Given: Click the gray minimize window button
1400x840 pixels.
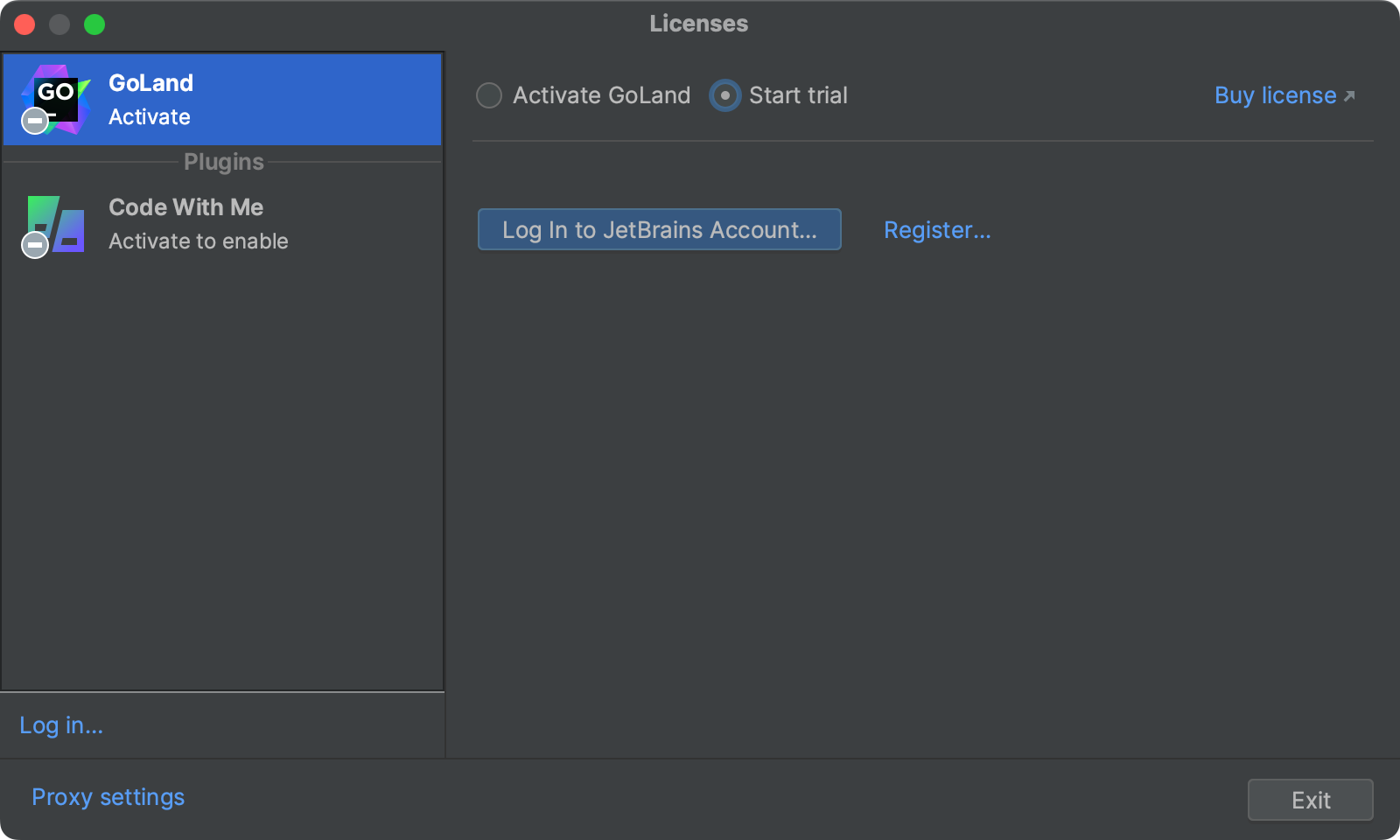Looking at the screenshot, I should click(x=59, y=24).
